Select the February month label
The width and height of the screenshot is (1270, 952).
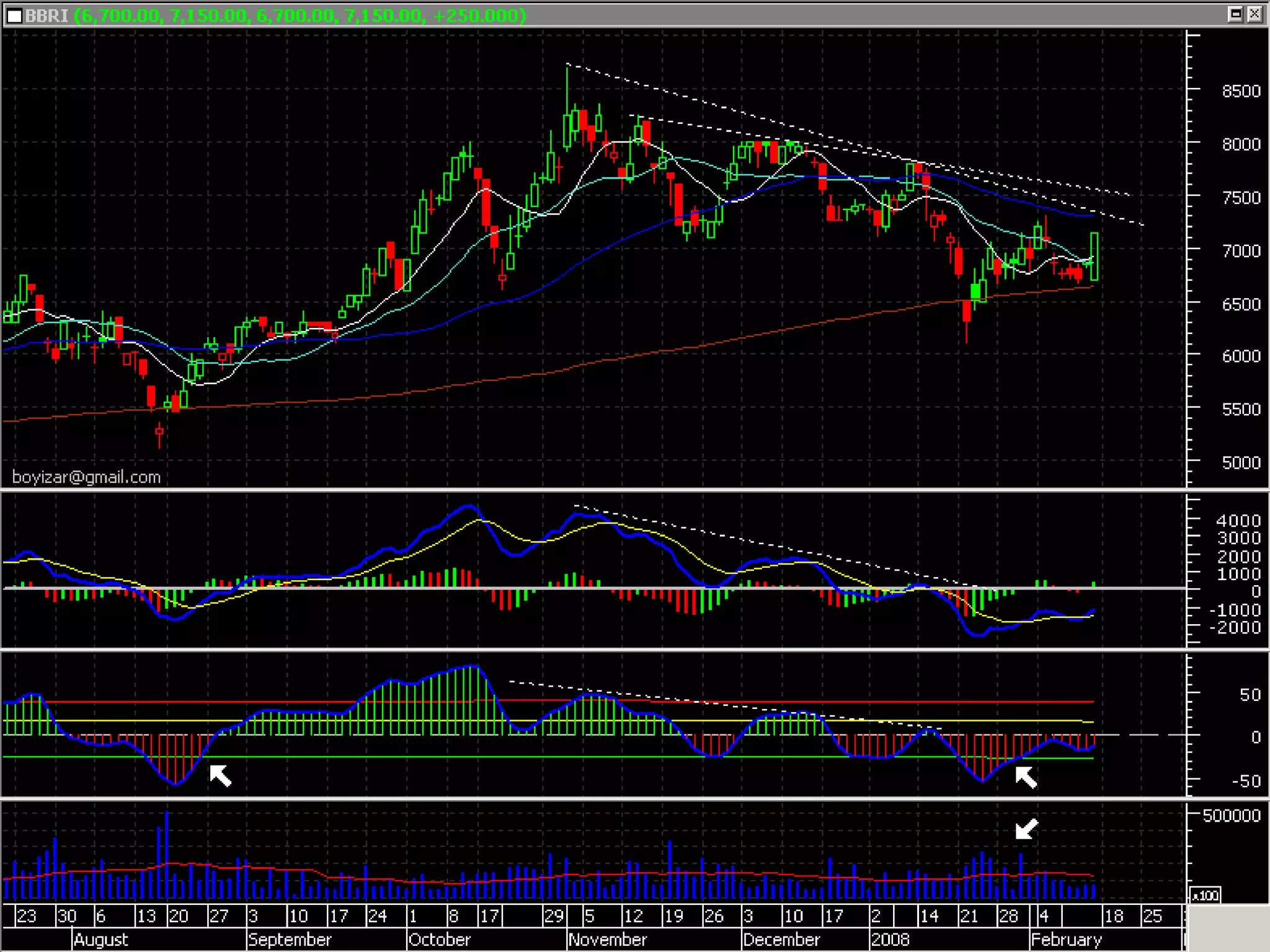1066,940
